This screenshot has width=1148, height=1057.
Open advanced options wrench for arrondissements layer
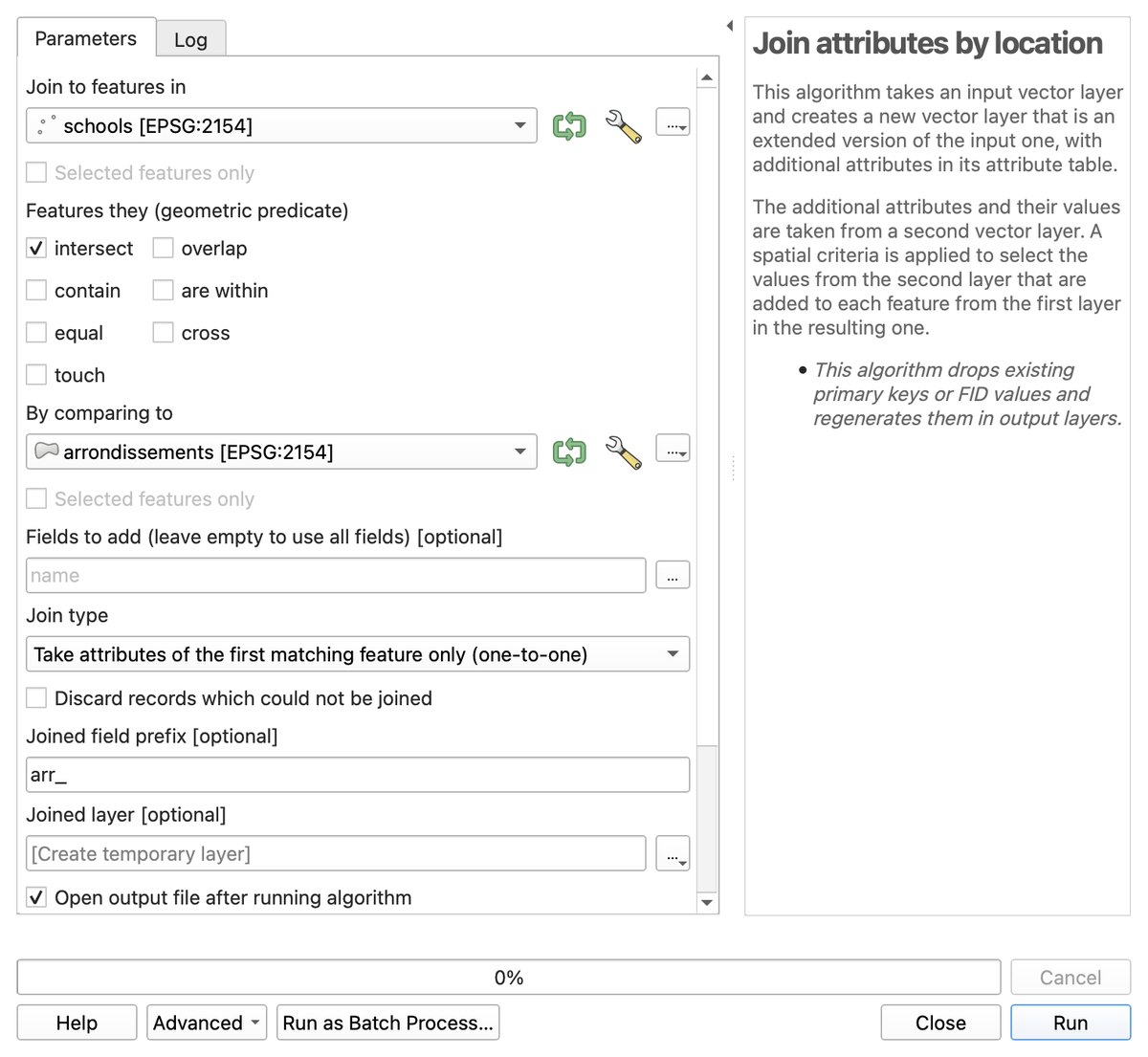point(623,451)
